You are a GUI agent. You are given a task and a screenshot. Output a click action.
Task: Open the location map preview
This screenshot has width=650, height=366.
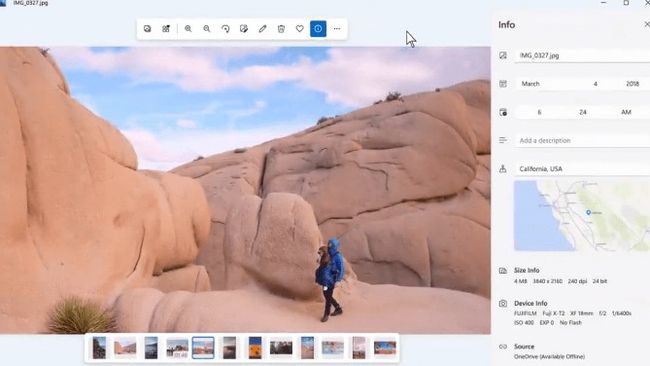[x=582, y=216]
